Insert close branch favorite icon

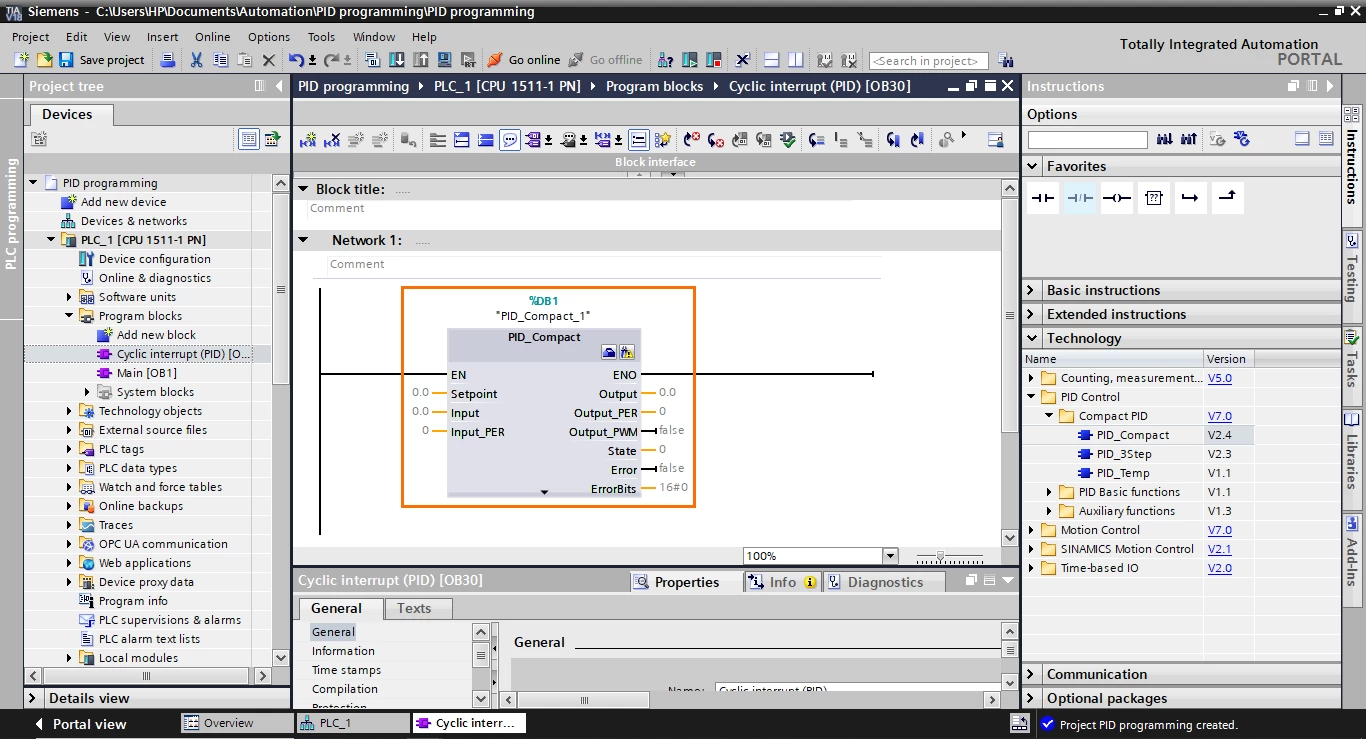[1227, 198]
